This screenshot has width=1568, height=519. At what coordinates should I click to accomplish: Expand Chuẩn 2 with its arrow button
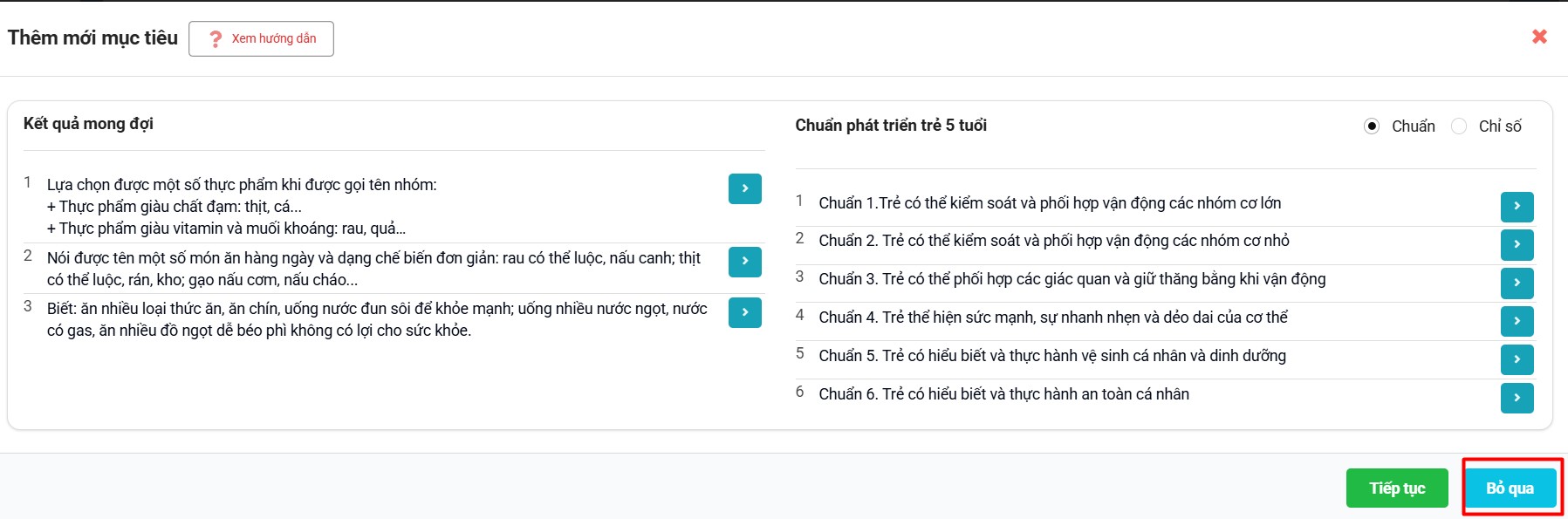tap(1517, 244)
